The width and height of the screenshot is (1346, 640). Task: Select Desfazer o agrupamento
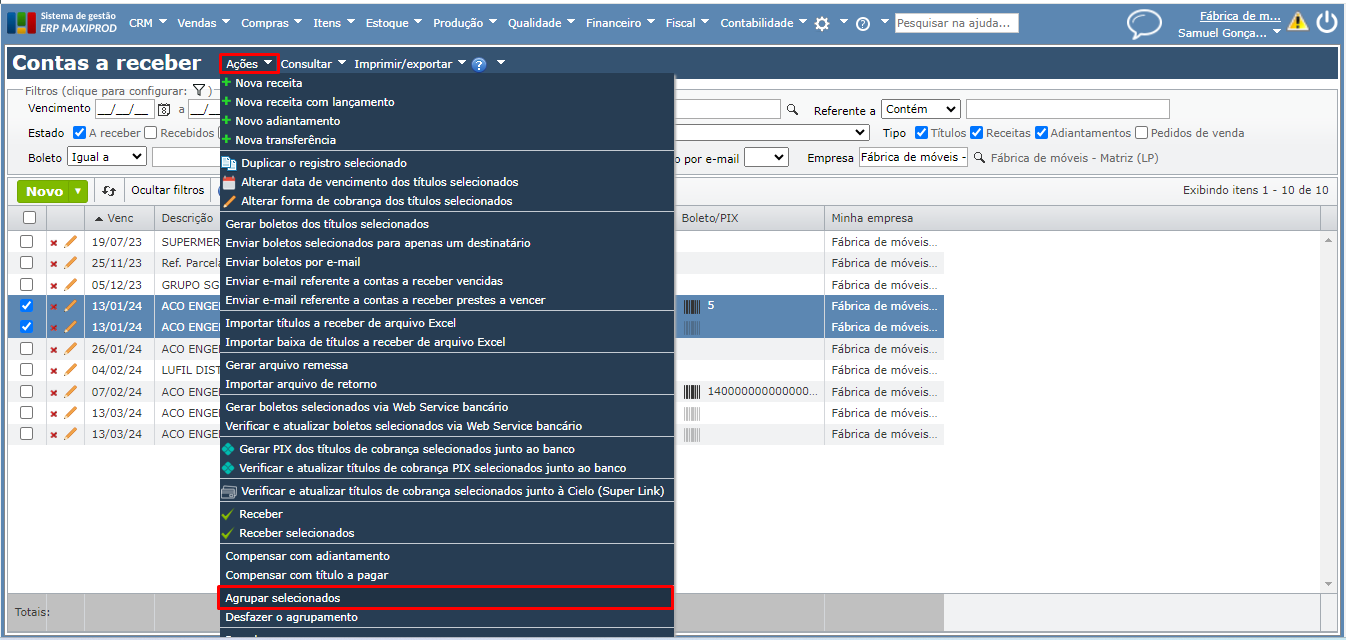(x=292, y=617)
